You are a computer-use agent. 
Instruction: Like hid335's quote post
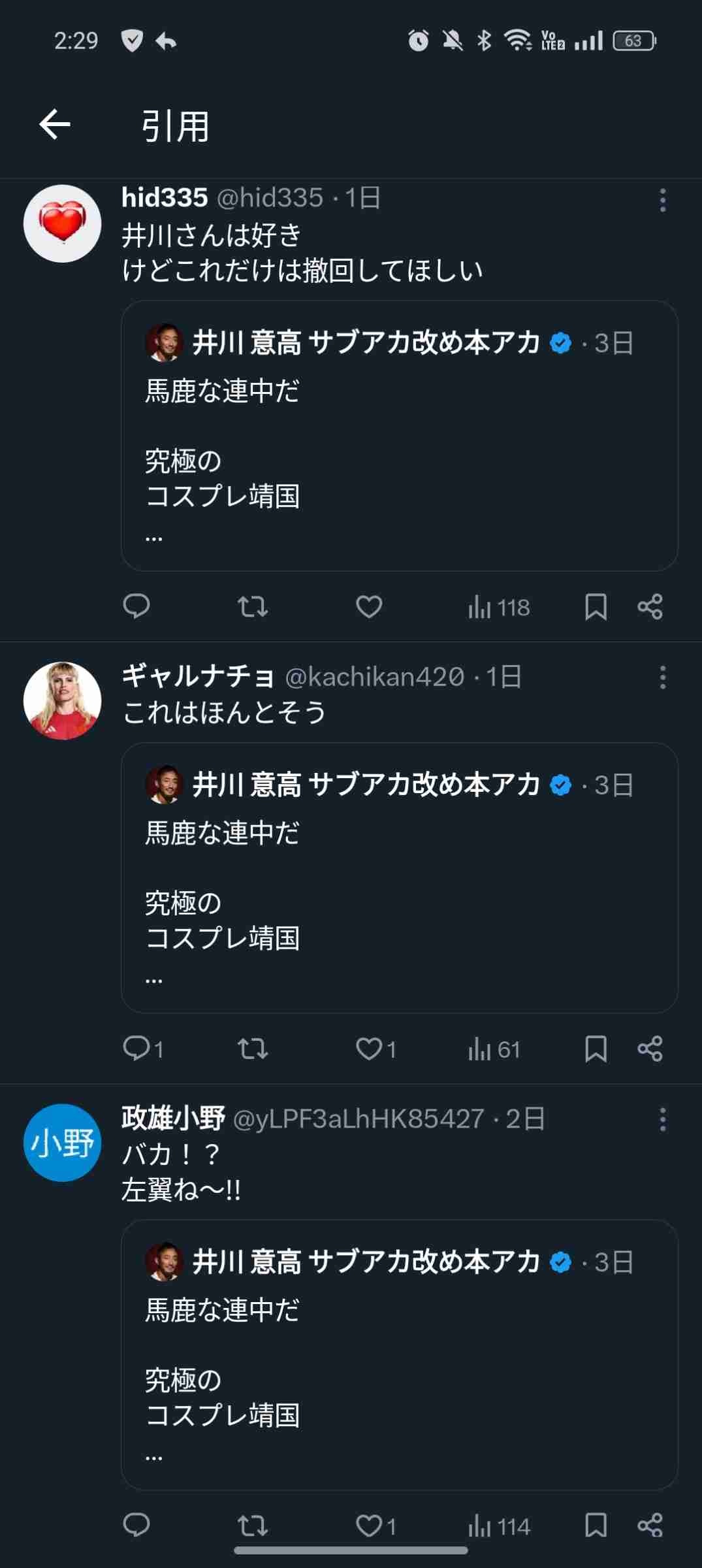[369, 606]
